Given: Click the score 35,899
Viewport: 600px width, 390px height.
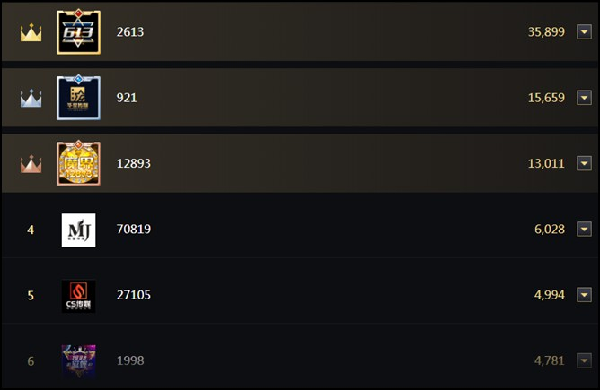Looking at the screenshot, I should pos(546,32).
